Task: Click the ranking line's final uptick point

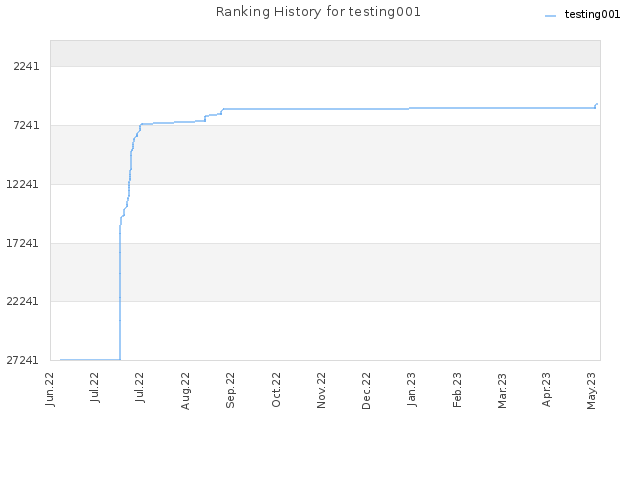Action: [x=597, y=104]
